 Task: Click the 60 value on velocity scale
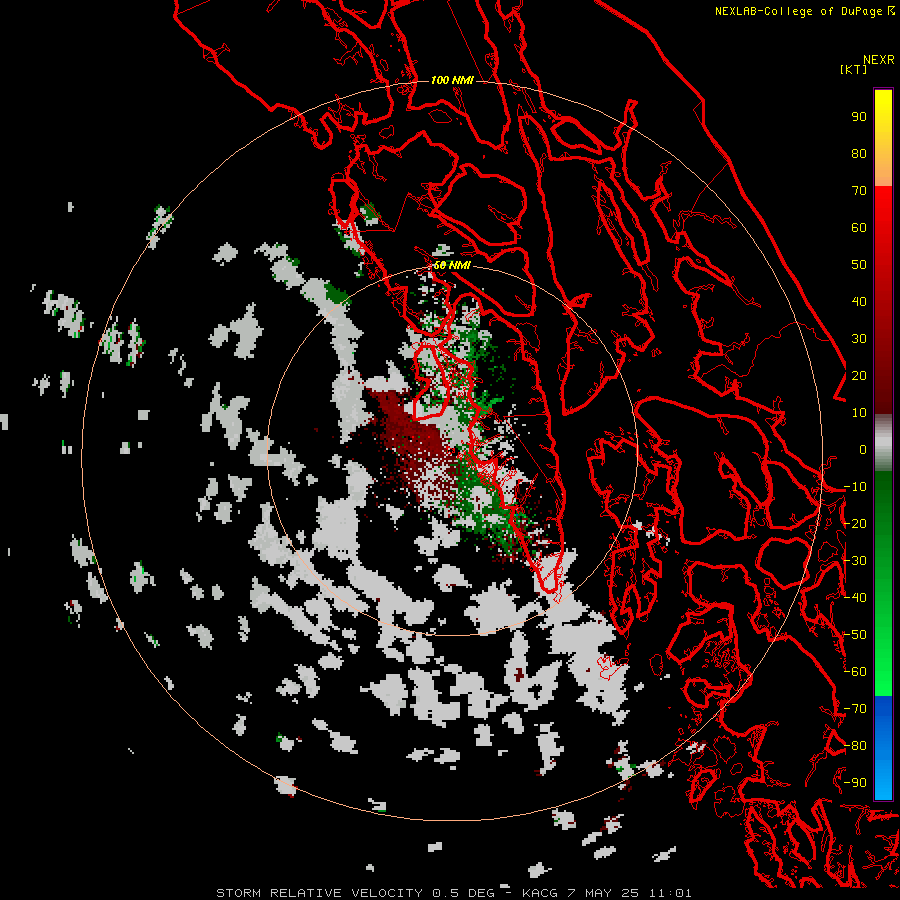point(859,227)
